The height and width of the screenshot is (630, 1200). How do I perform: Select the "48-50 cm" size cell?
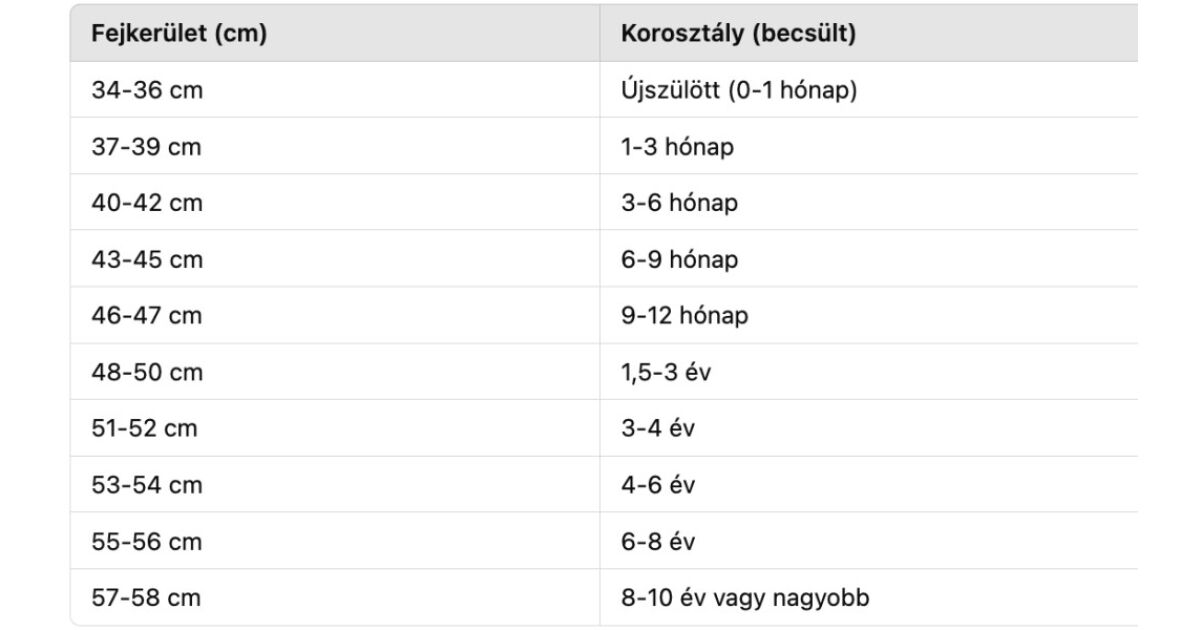point(147,373)
